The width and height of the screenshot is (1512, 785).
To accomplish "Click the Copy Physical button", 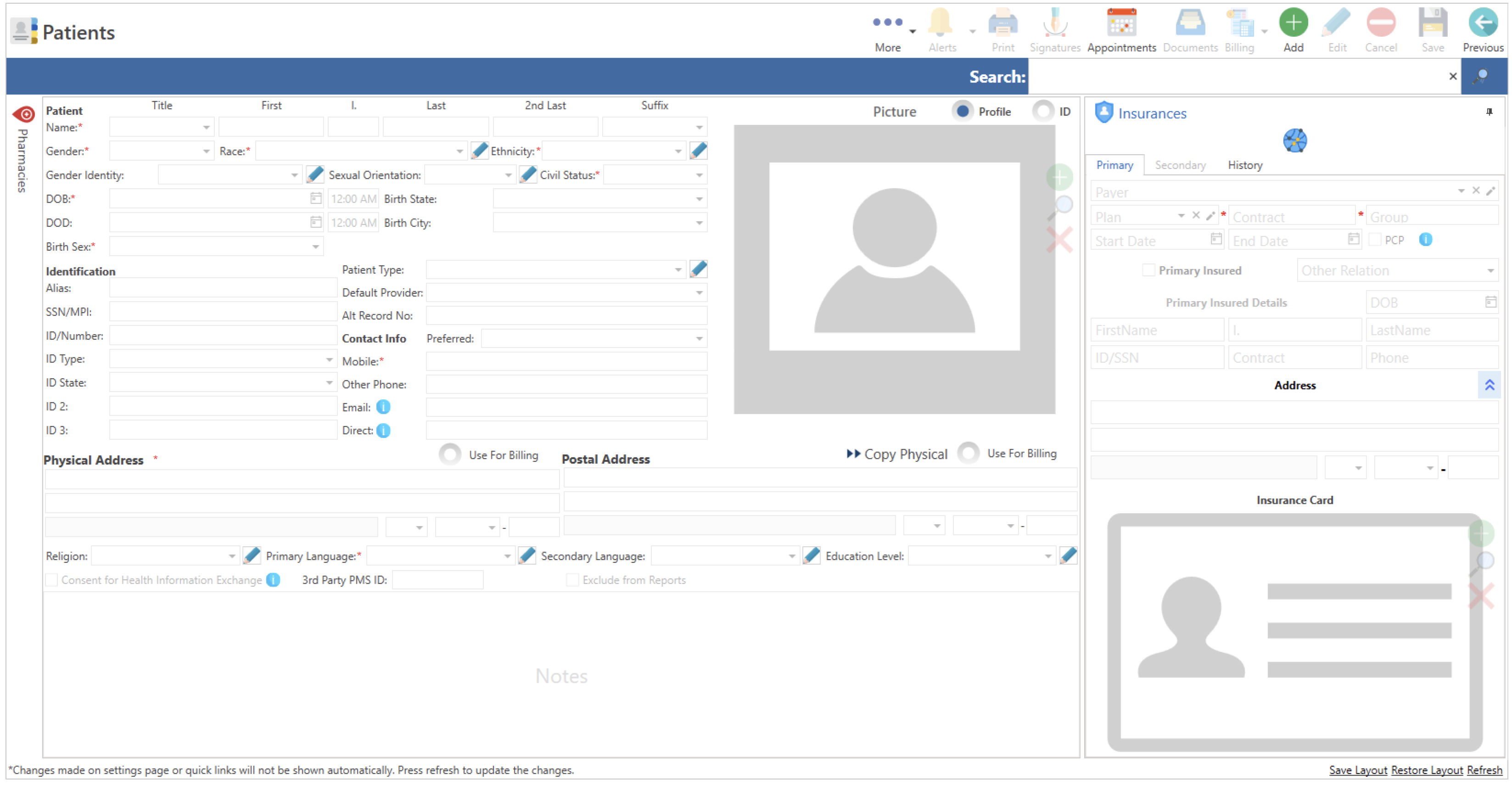I will pos(896,454).
